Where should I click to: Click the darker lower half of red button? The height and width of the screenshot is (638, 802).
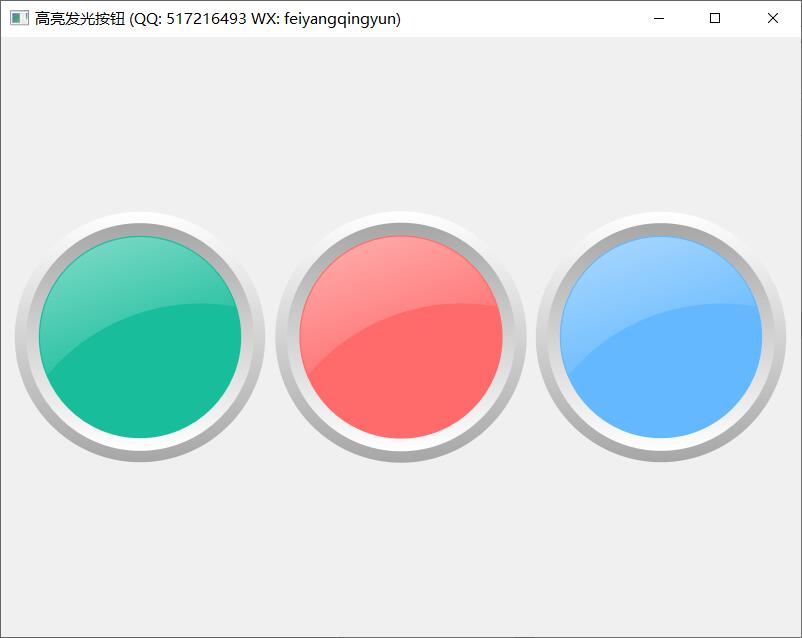click(410, 390)
